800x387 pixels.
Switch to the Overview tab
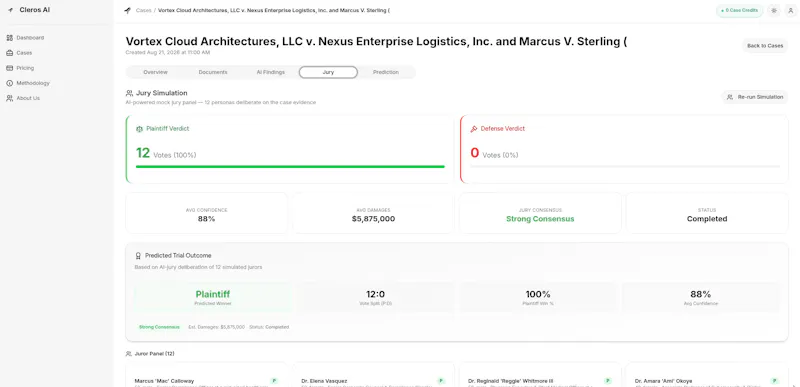coord(156,72)
